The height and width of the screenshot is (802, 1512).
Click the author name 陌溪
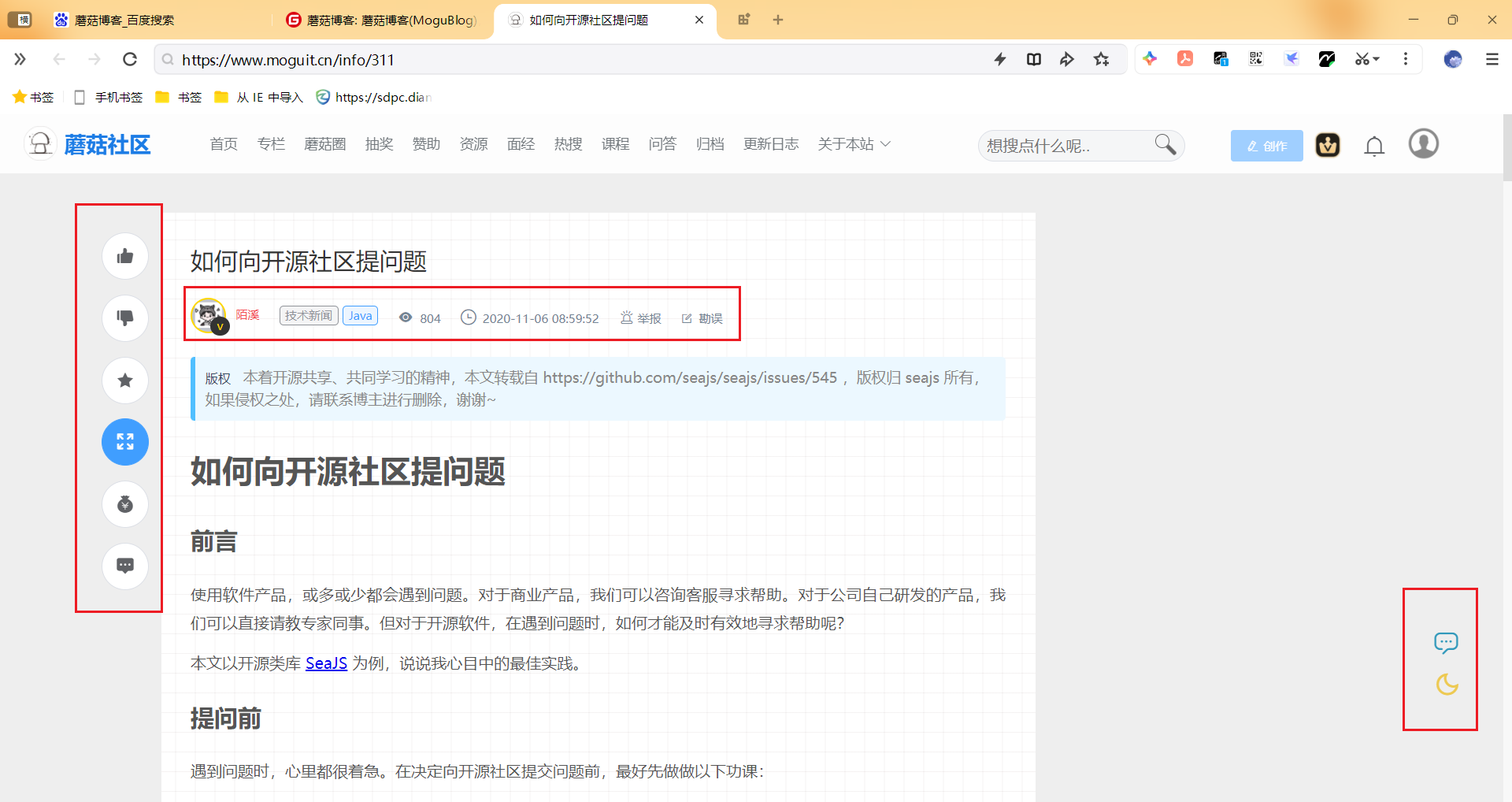click(x=247, y=315)
